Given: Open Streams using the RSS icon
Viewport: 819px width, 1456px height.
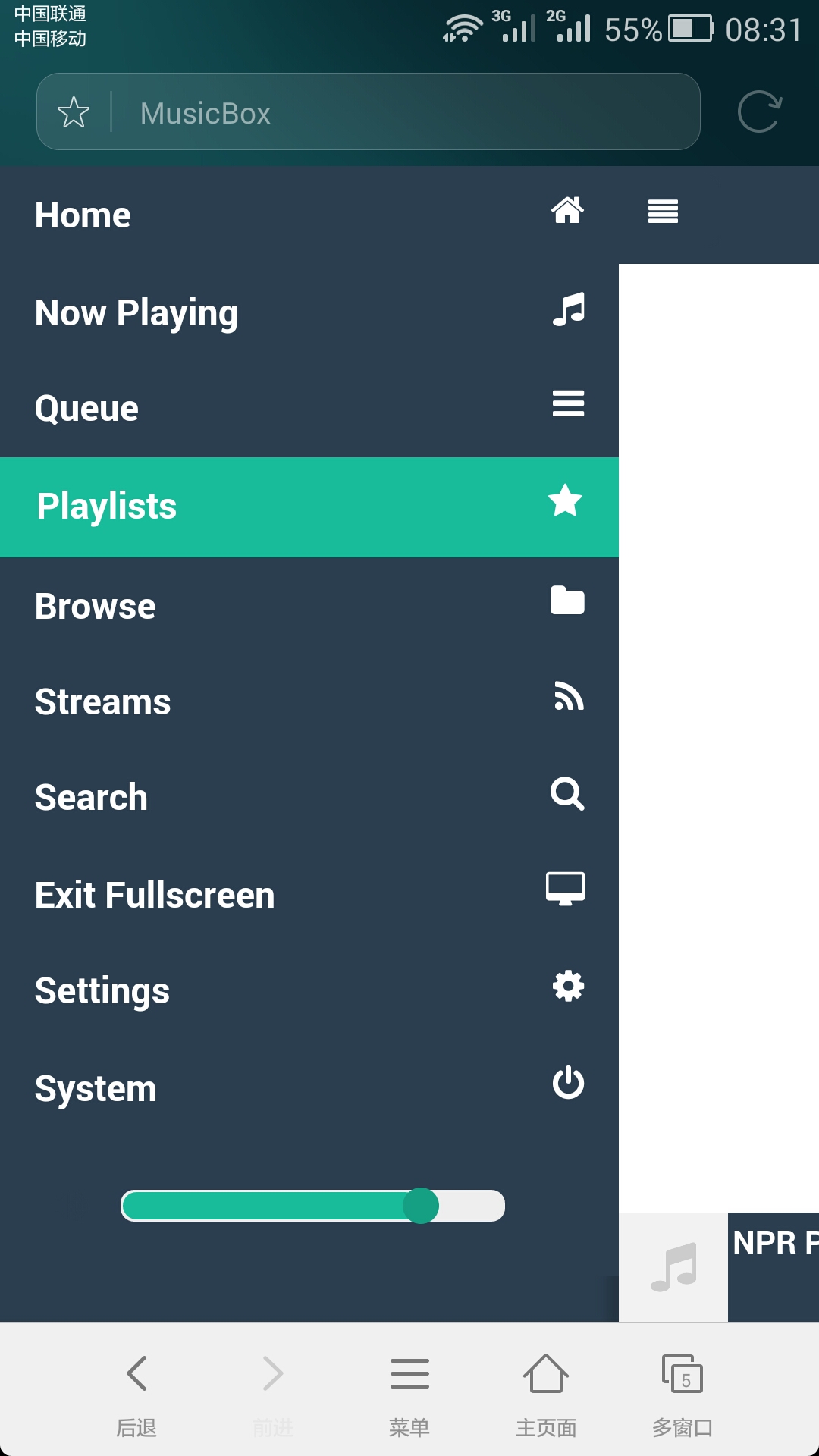Looking at the screenshot, I should (x=569, y=696).
